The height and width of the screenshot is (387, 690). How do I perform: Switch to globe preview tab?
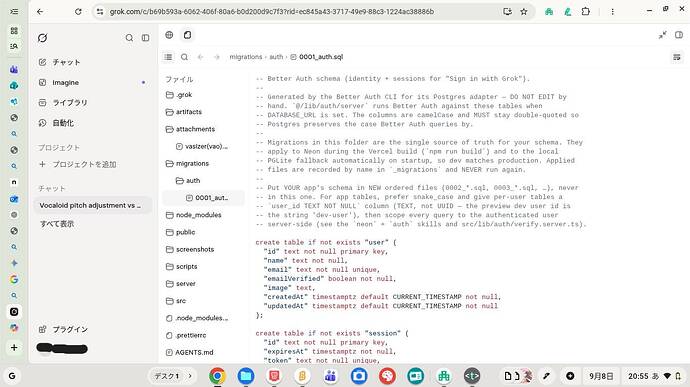point(169,35)
